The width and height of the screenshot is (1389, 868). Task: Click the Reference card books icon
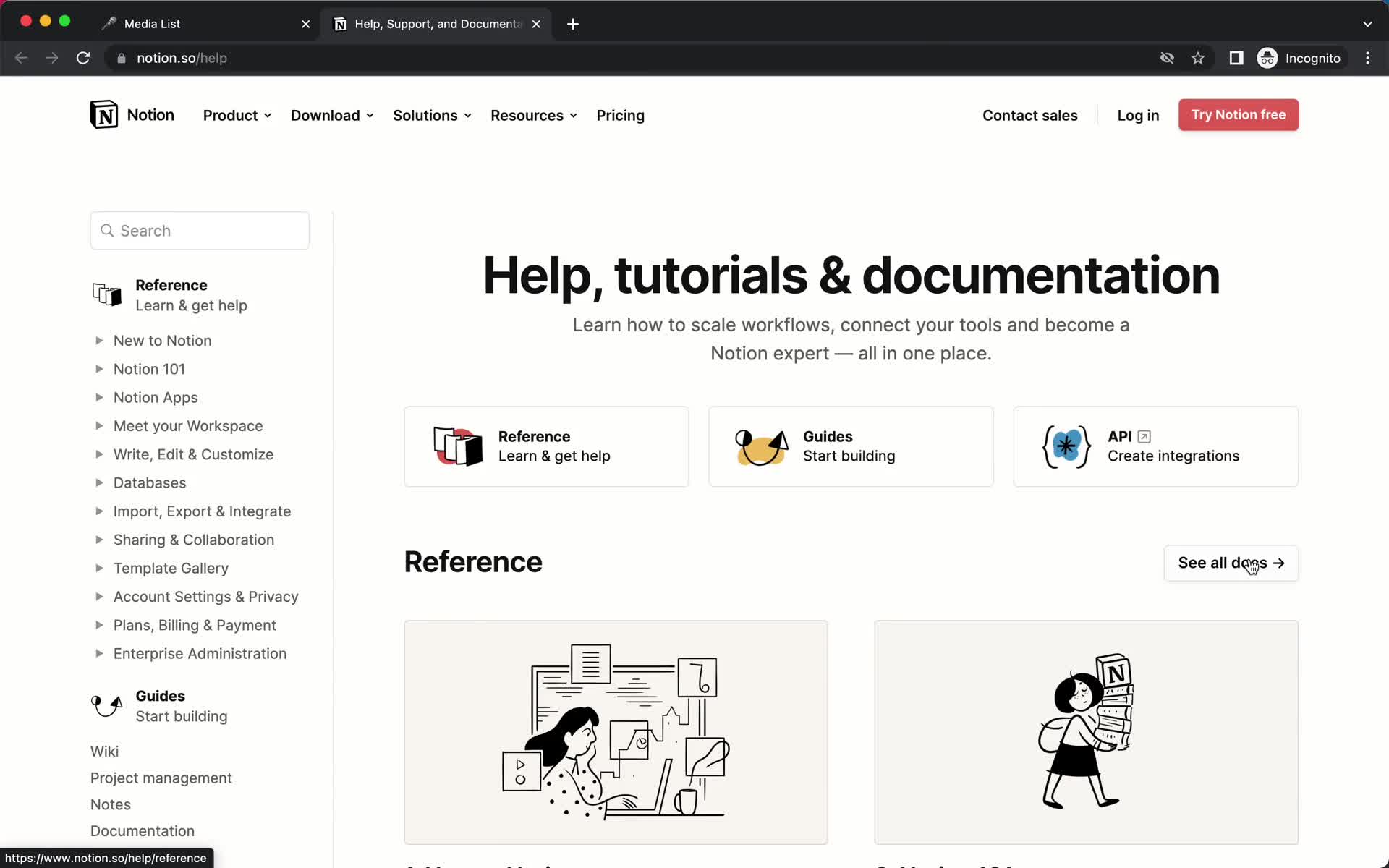point(458,446)
